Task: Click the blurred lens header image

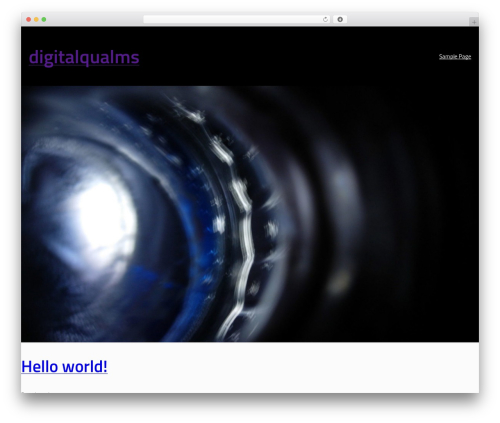Action: click(x=250, y=214)
